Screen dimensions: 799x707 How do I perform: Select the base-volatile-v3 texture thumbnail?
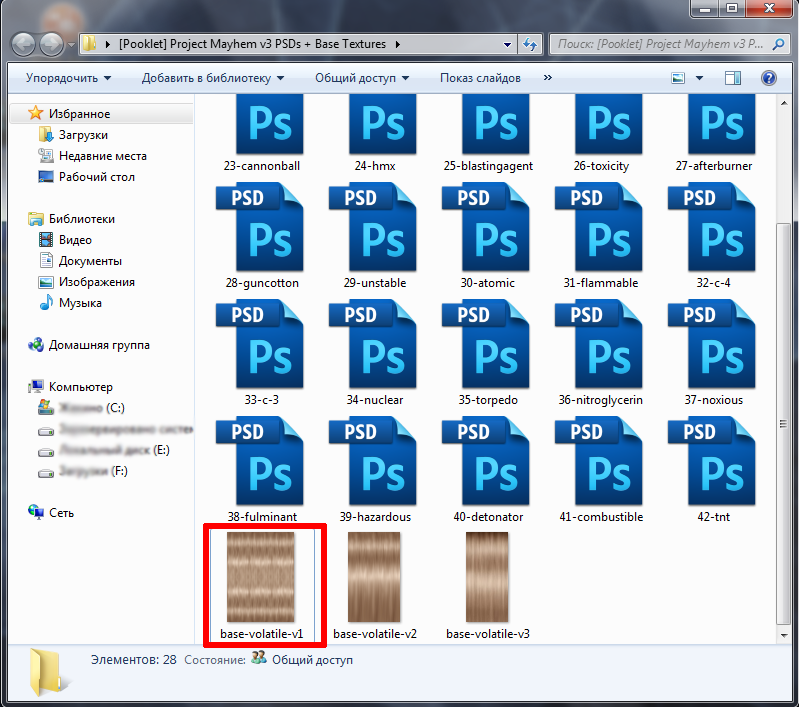pos(488,577)
